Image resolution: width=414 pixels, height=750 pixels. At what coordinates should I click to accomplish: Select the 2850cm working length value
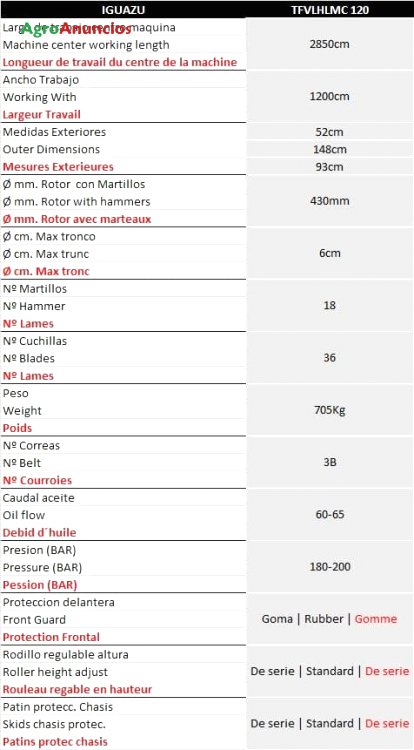[330, 44]
